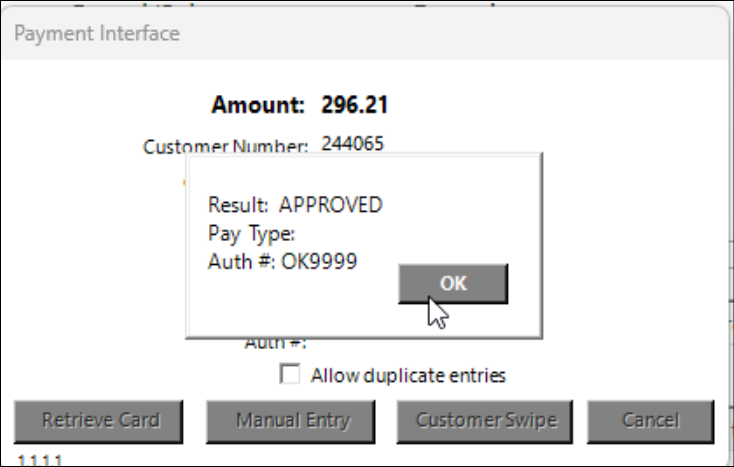The image size is (734, 467).
Task: Click the Customer Number label
Action: tap(225, 147)
